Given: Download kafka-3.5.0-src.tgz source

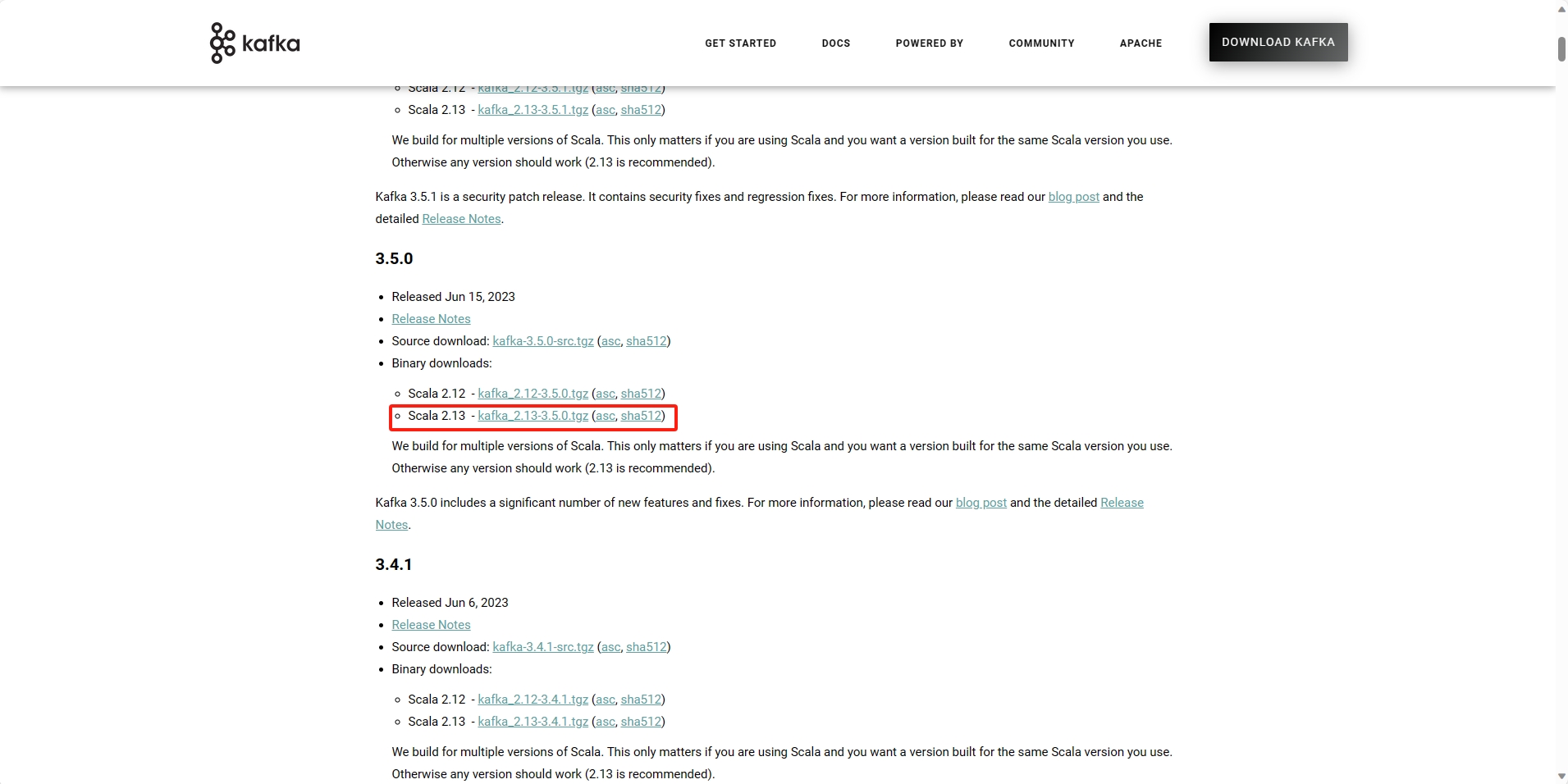Looking at the screenshot, I should pyautogui.click(x=542, y=341).
